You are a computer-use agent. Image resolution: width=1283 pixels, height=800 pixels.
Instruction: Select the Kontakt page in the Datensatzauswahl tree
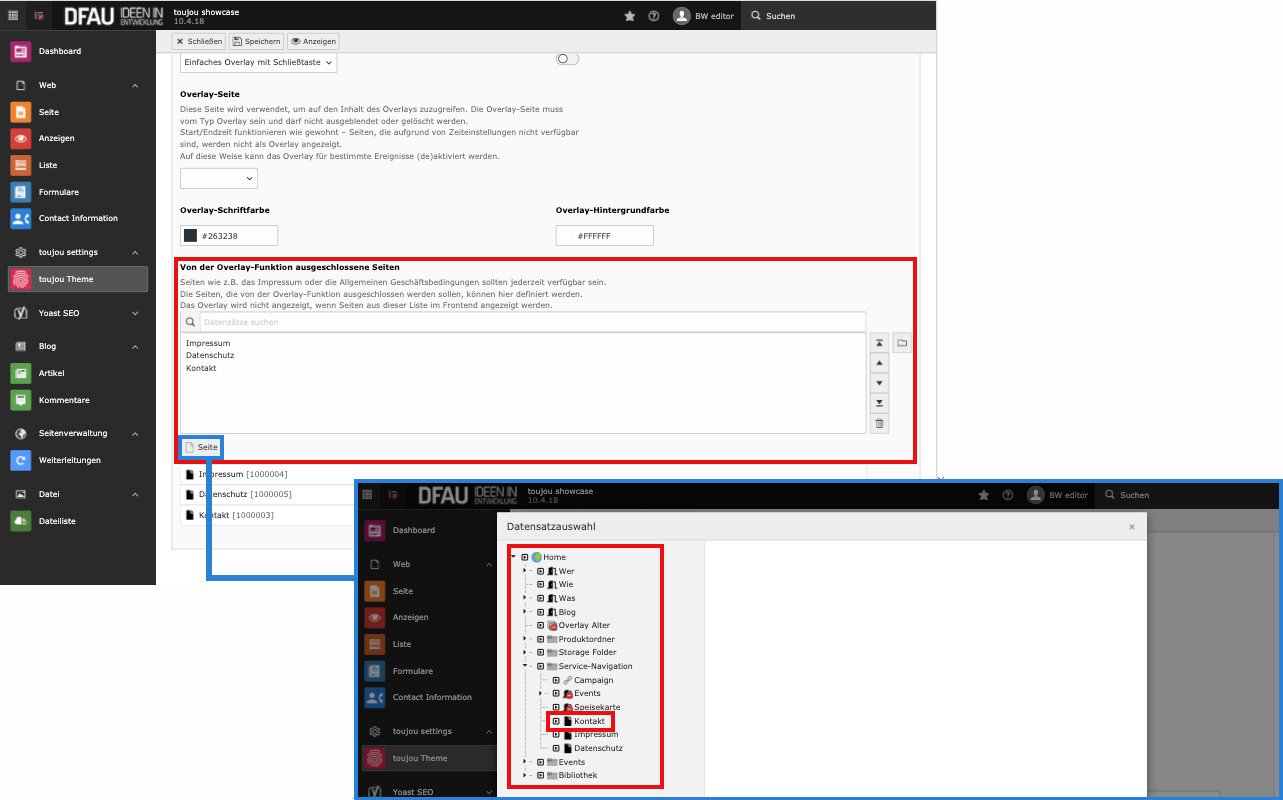tap(589, 721)
